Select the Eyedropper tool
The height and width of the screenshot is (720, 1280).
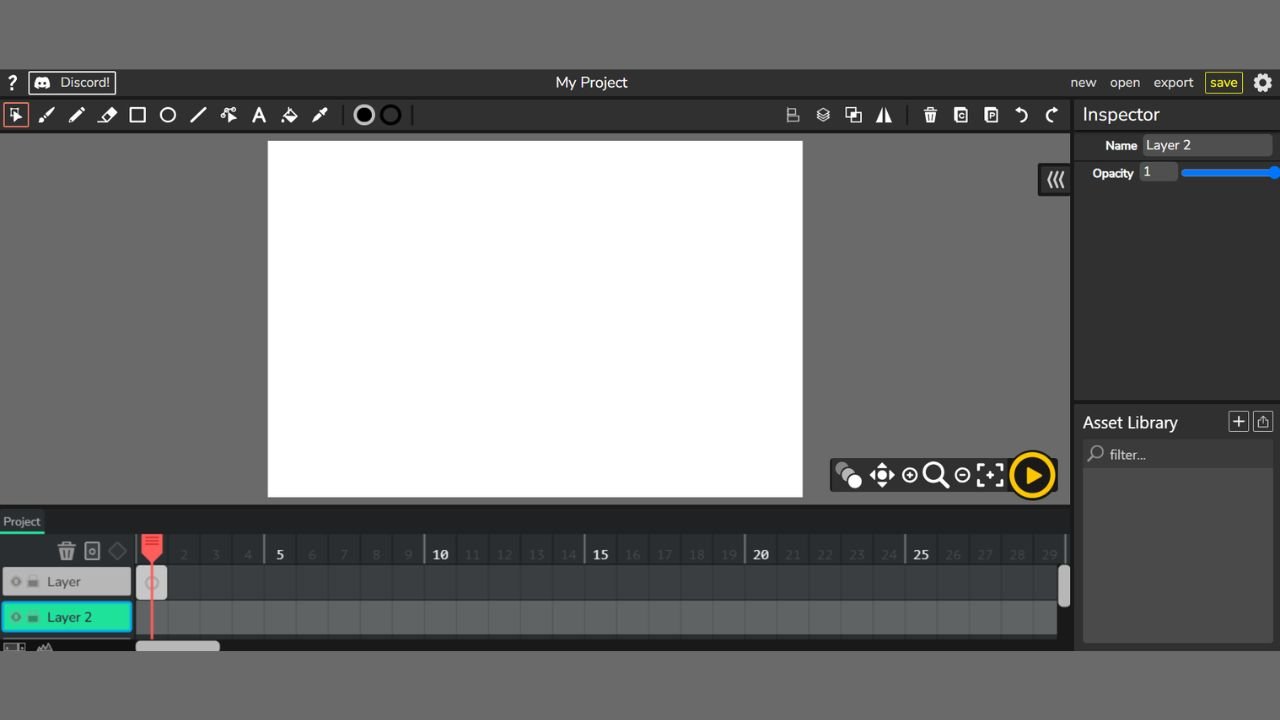320,115
